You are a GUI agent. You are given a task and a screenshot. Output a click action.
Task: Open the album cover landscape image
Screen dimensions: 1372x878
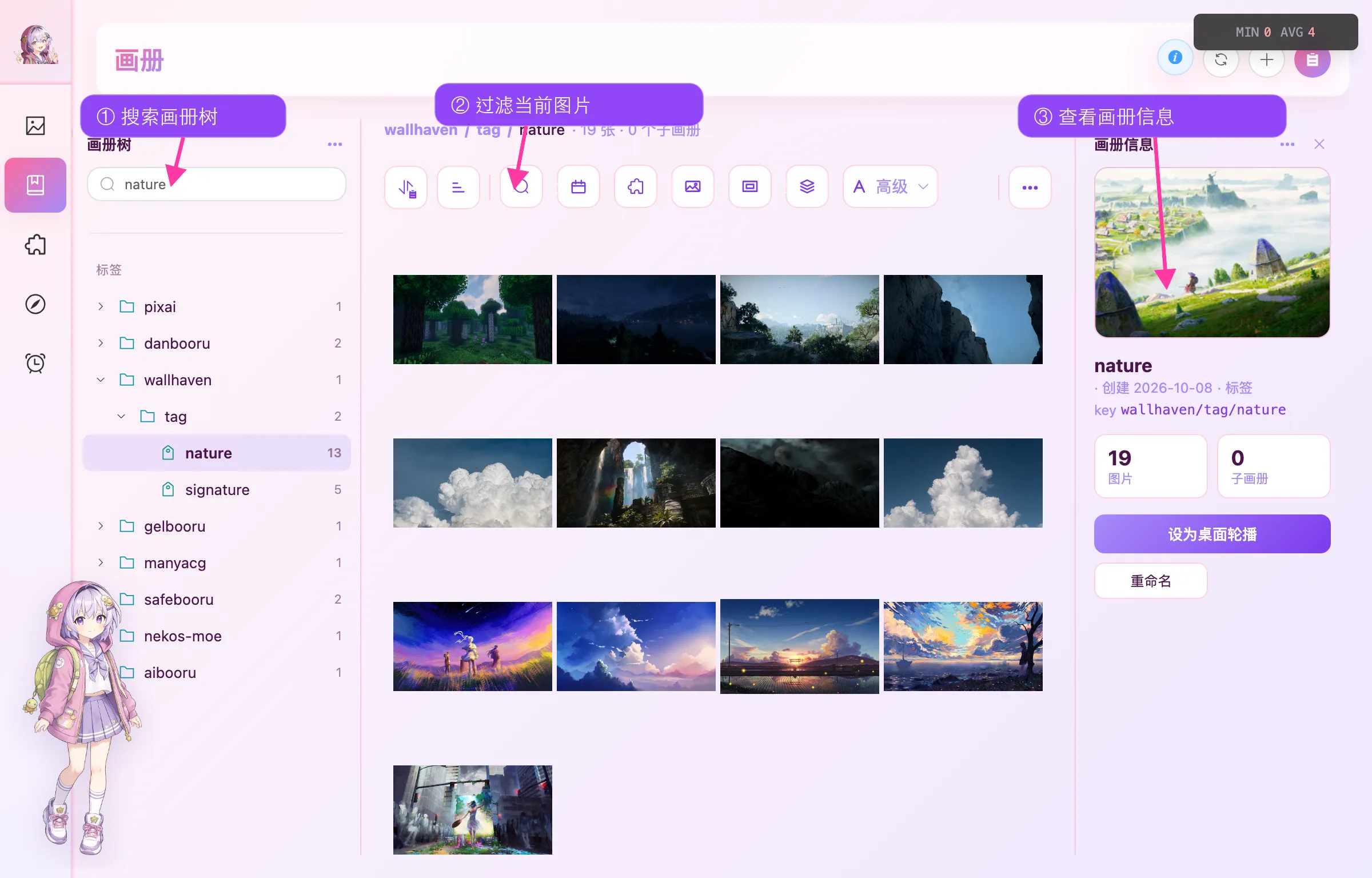[1212, 253]
